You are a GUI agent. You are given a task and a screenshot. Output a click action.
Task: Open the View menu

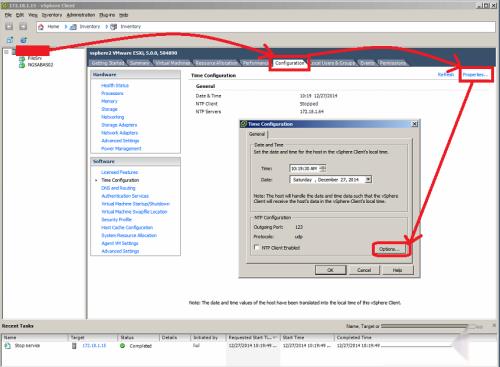(x=33, y=15)
